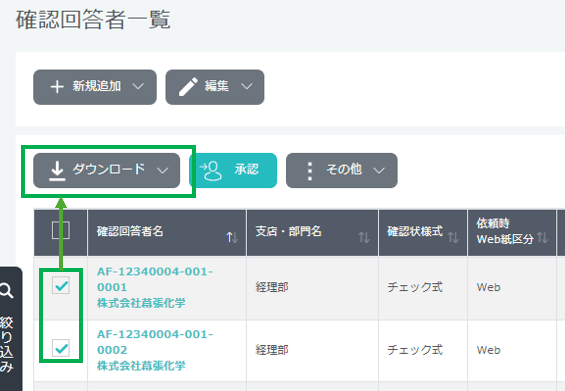Open the その他 dropdown chevron

[379, 170]
